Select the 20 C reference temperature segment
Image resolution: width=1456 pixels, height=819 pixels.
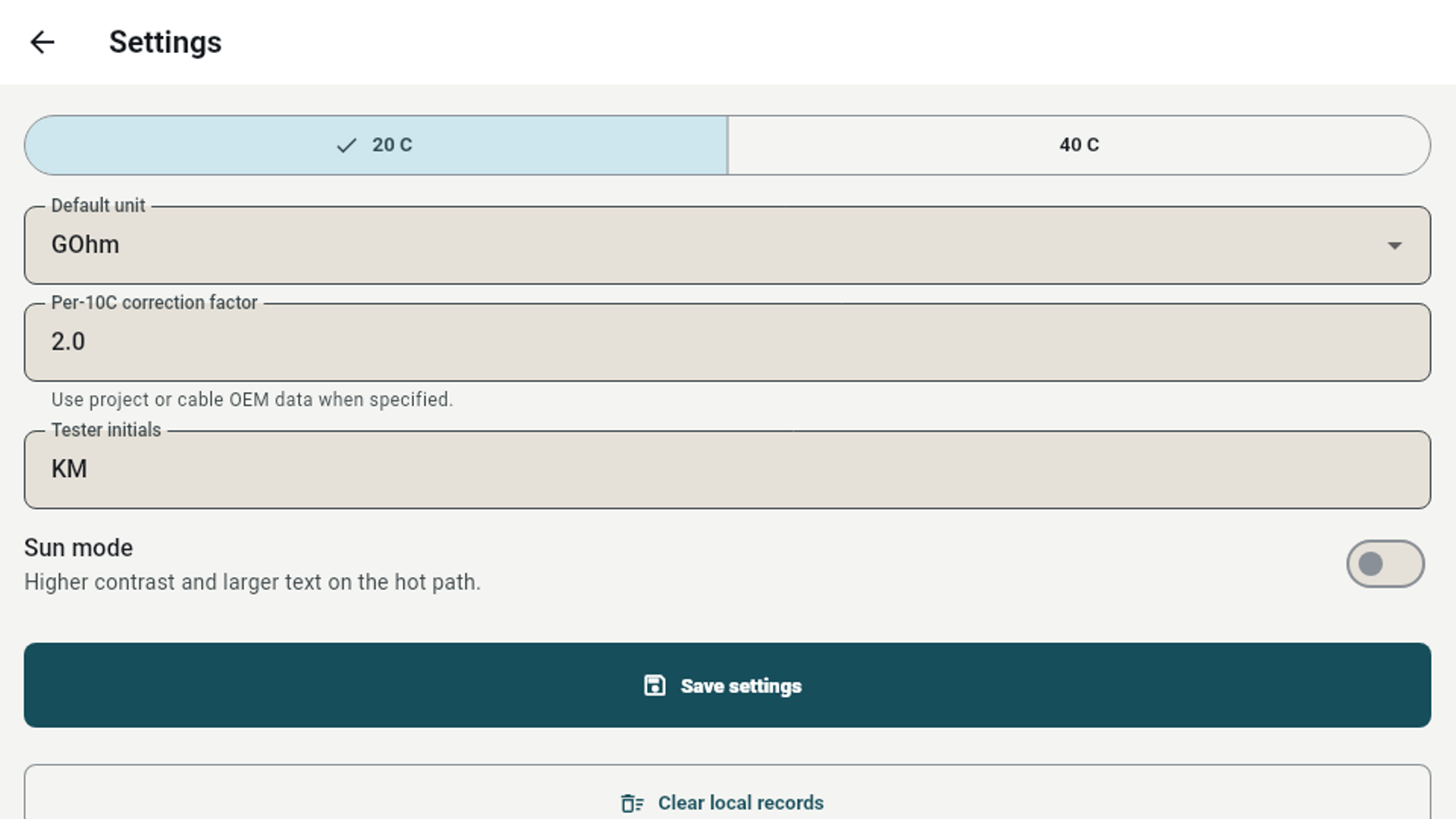click(x=376, y=145)
